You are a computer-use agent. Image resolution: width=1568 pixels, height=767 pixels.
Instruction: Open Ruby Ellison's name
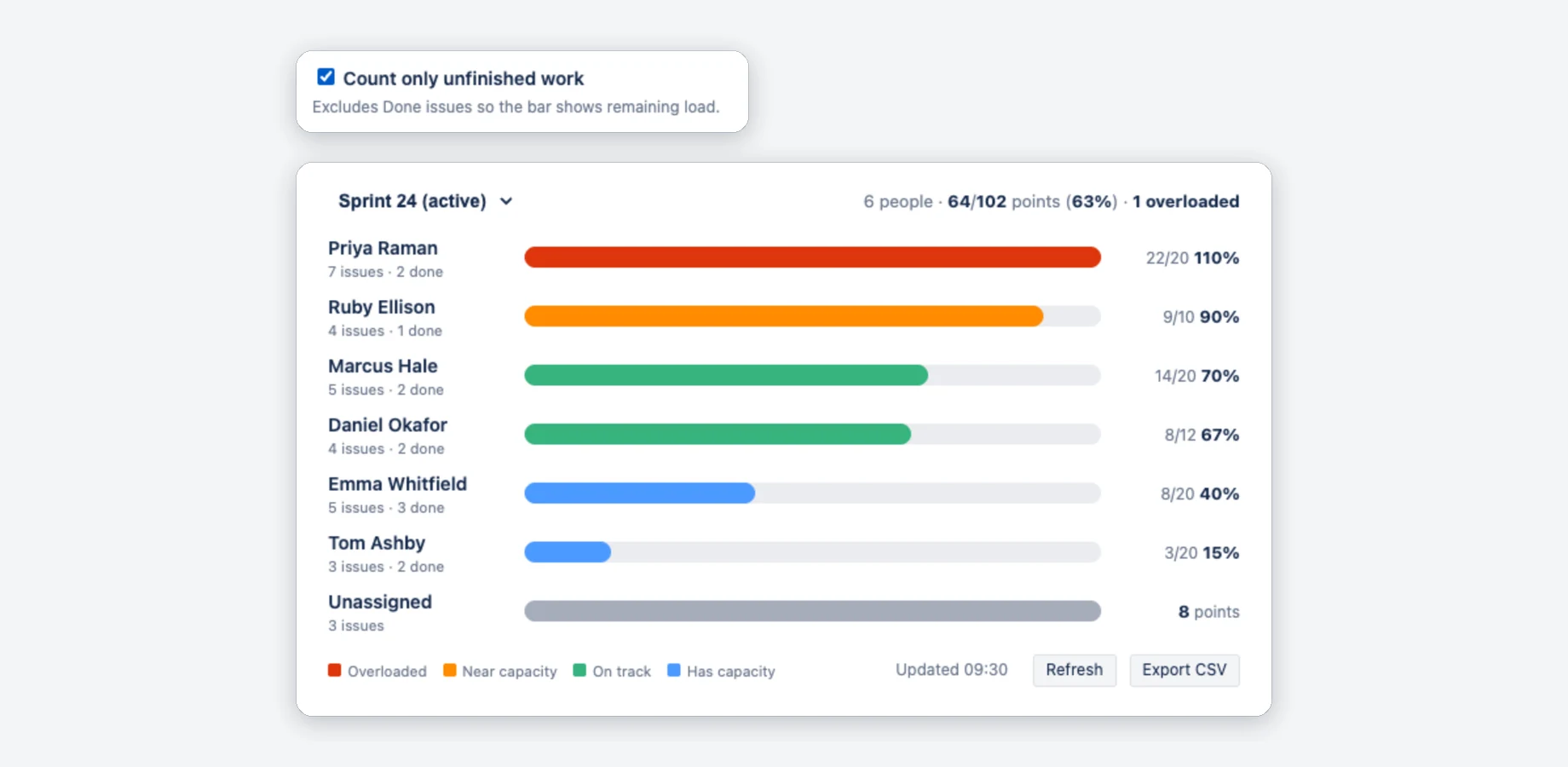click(x=381, y=307)
